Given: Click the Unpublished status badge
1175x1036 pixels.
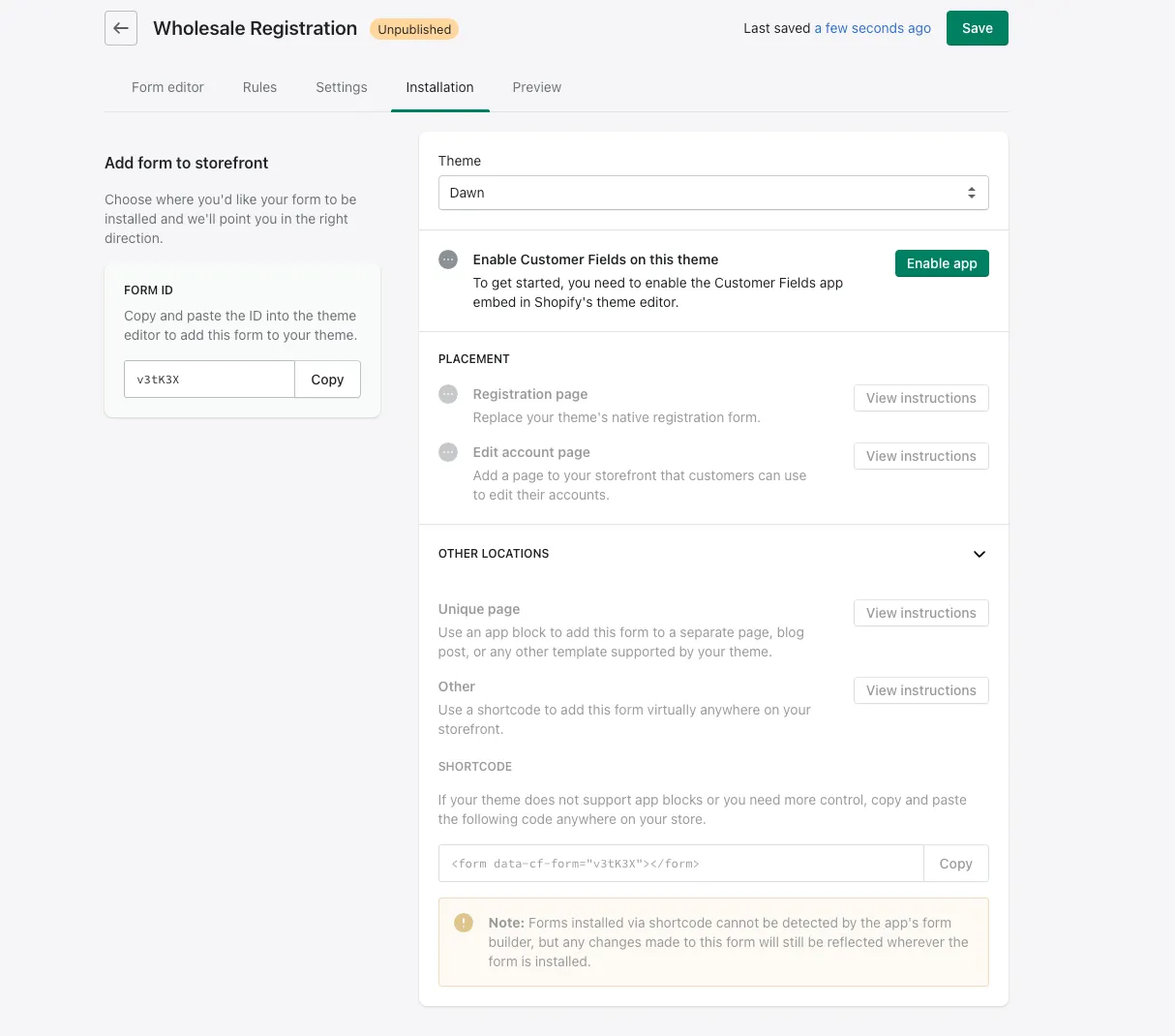Looking at the screenshot, I should coord(414,29).
